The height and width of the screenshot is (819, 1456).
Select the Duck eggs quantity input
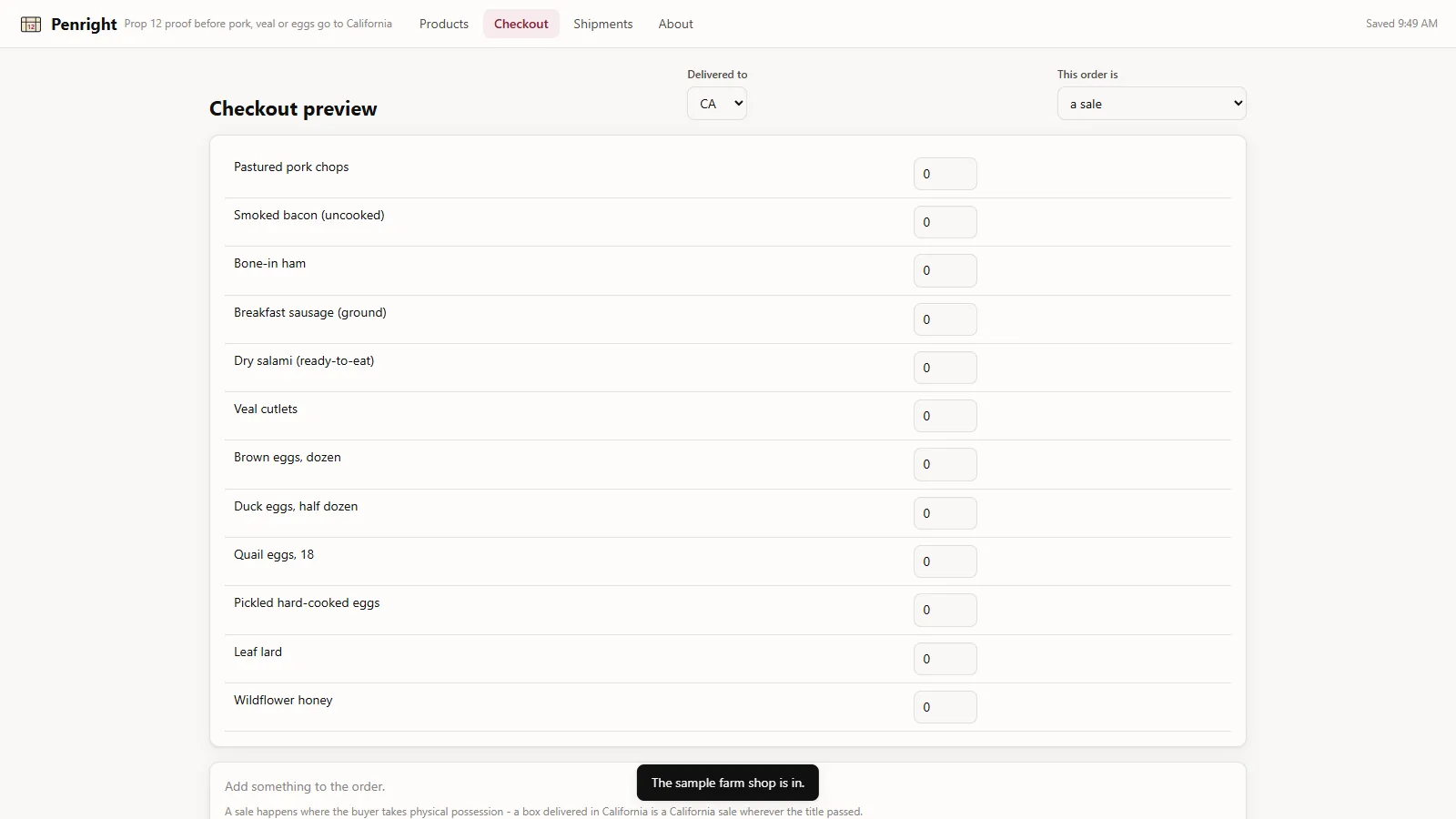[945, 513]
